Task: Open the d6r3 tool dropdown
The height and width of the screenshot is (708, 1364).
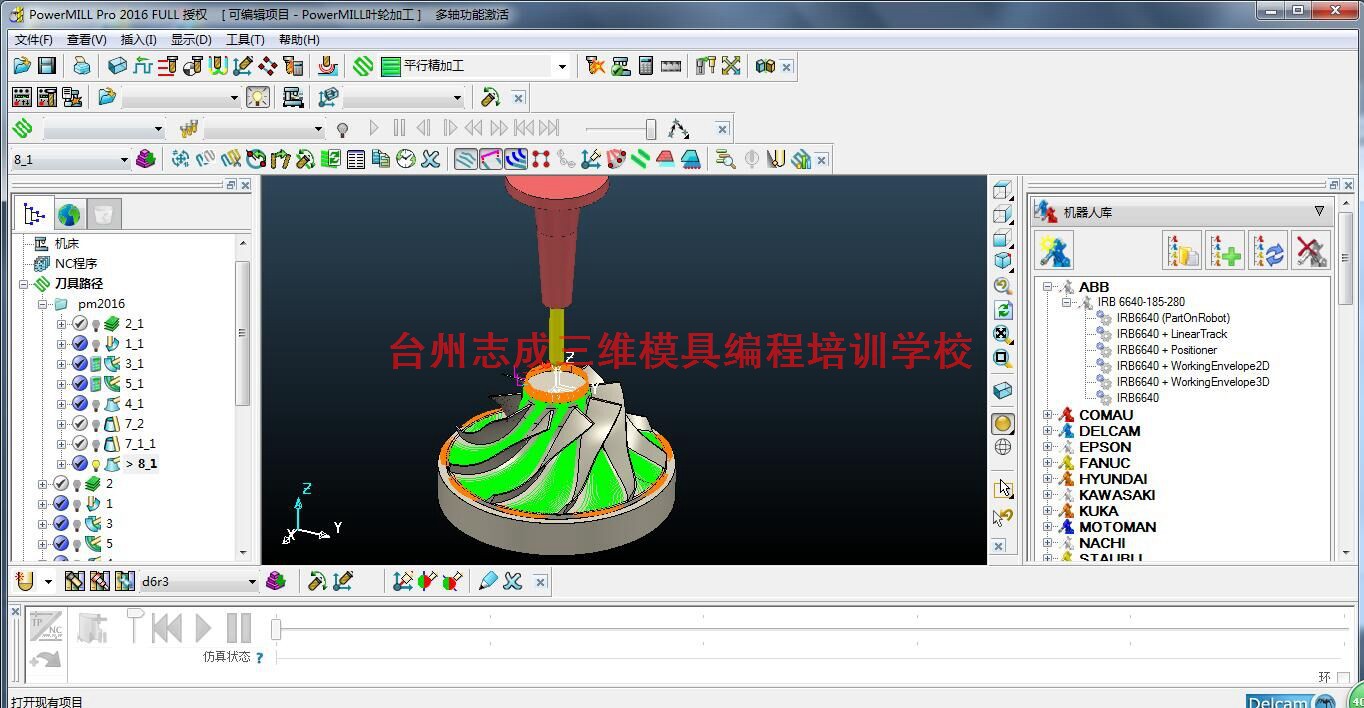Action: coord(252,581)
